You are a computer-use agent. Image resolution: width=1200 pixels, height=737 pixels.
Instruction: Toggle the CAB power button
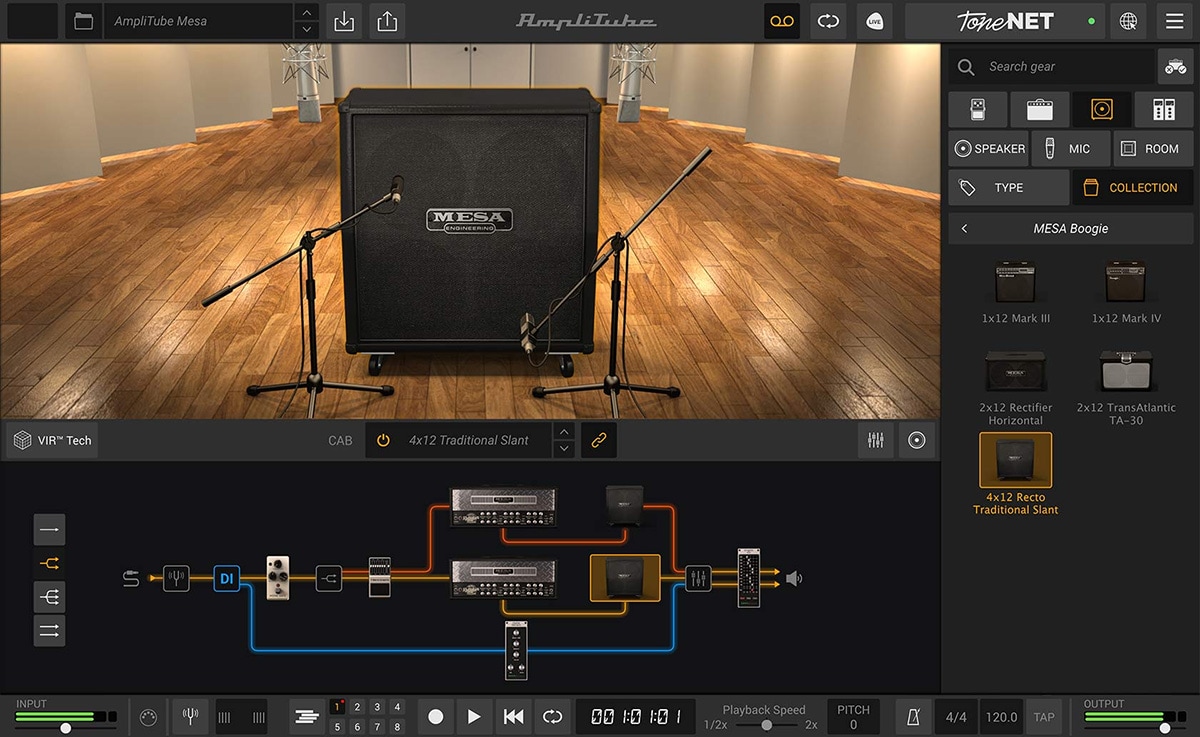click(382, 440)
